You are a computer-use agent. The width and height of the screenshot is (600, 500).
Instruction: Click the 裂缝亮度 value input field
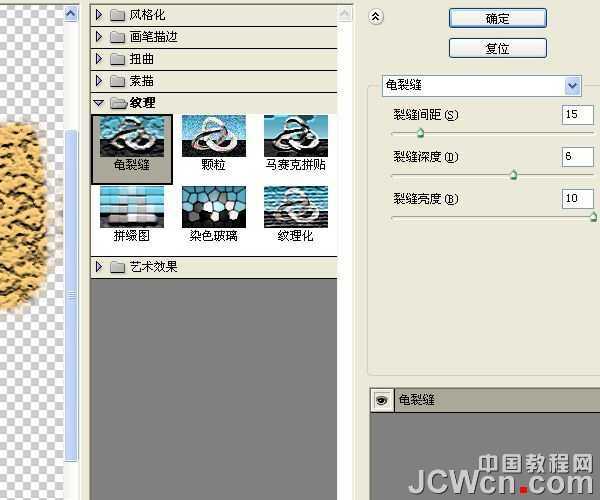click(577, 199)
